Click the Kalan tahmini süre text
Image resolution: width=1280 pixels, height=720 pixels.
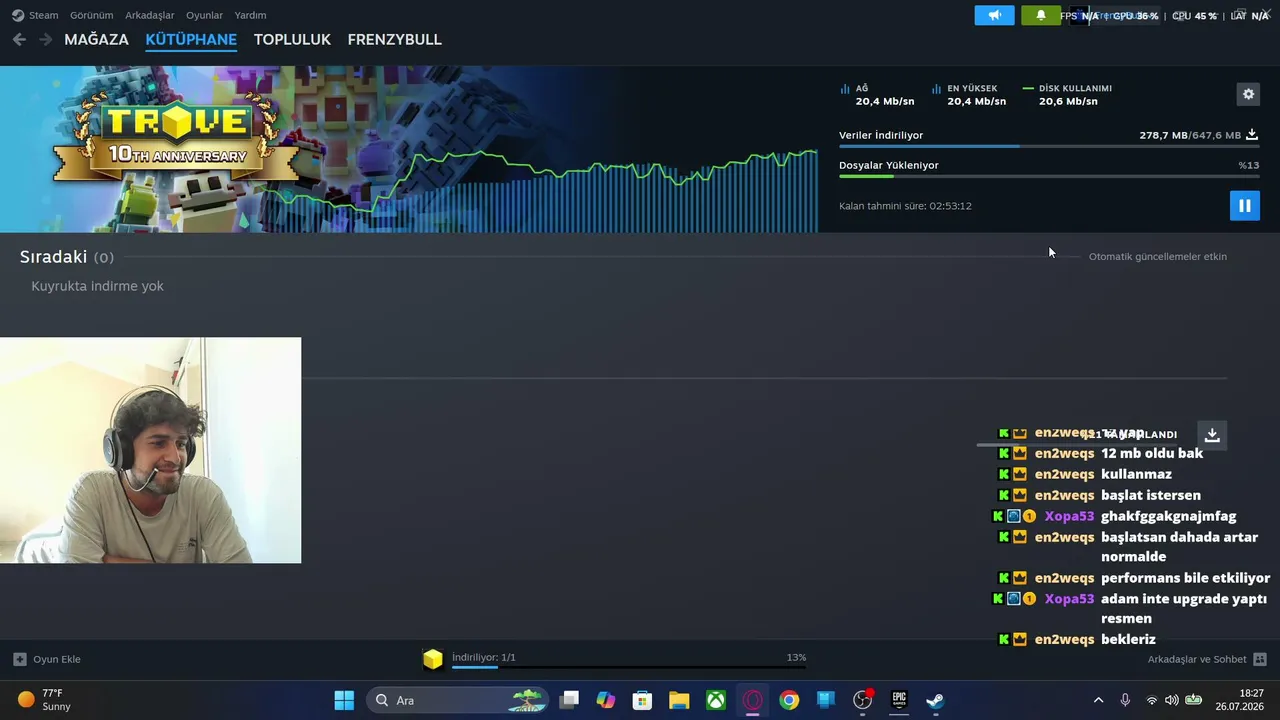point(905,206)
